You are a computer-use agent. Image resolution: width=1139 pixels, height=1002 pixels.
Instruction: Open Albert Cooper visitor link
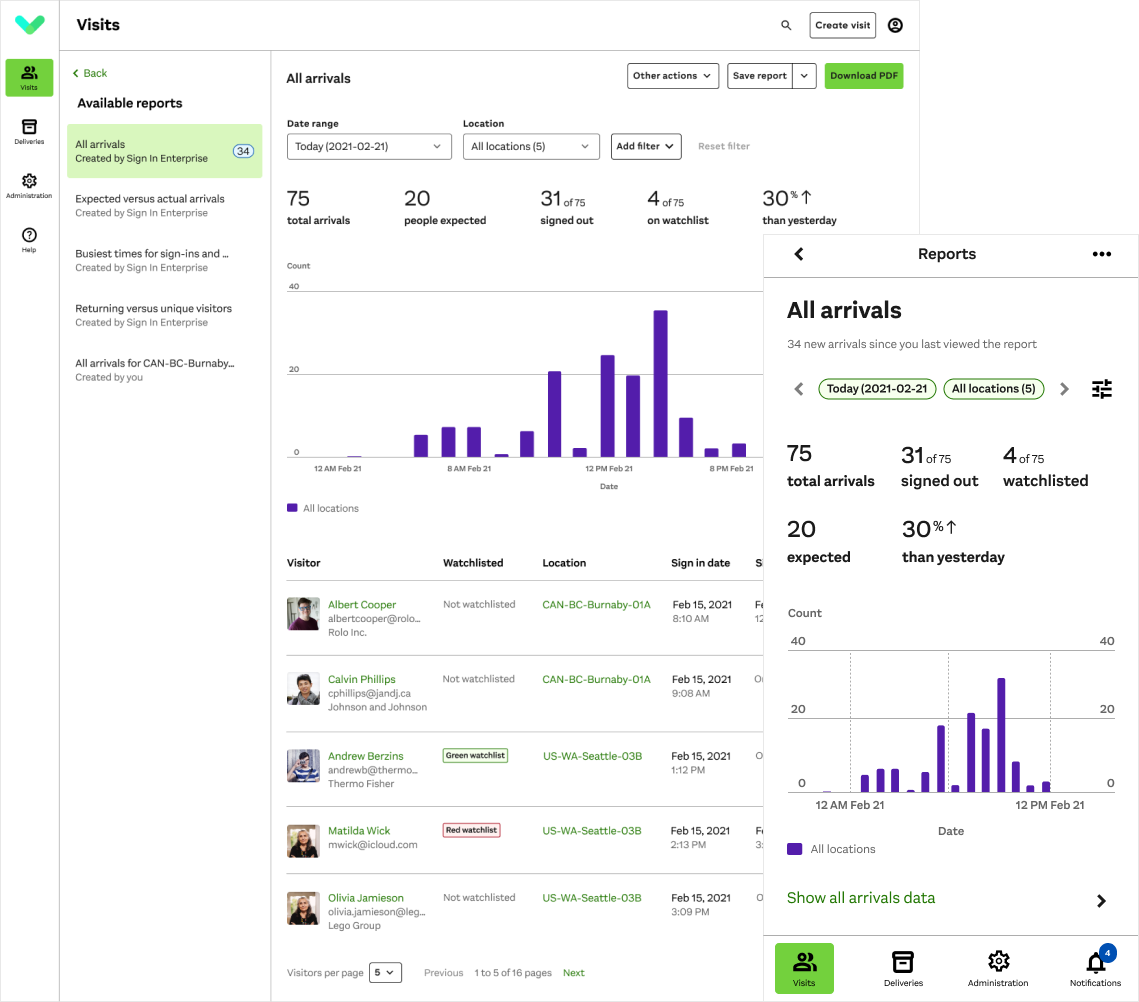click(x=362, y=605)
